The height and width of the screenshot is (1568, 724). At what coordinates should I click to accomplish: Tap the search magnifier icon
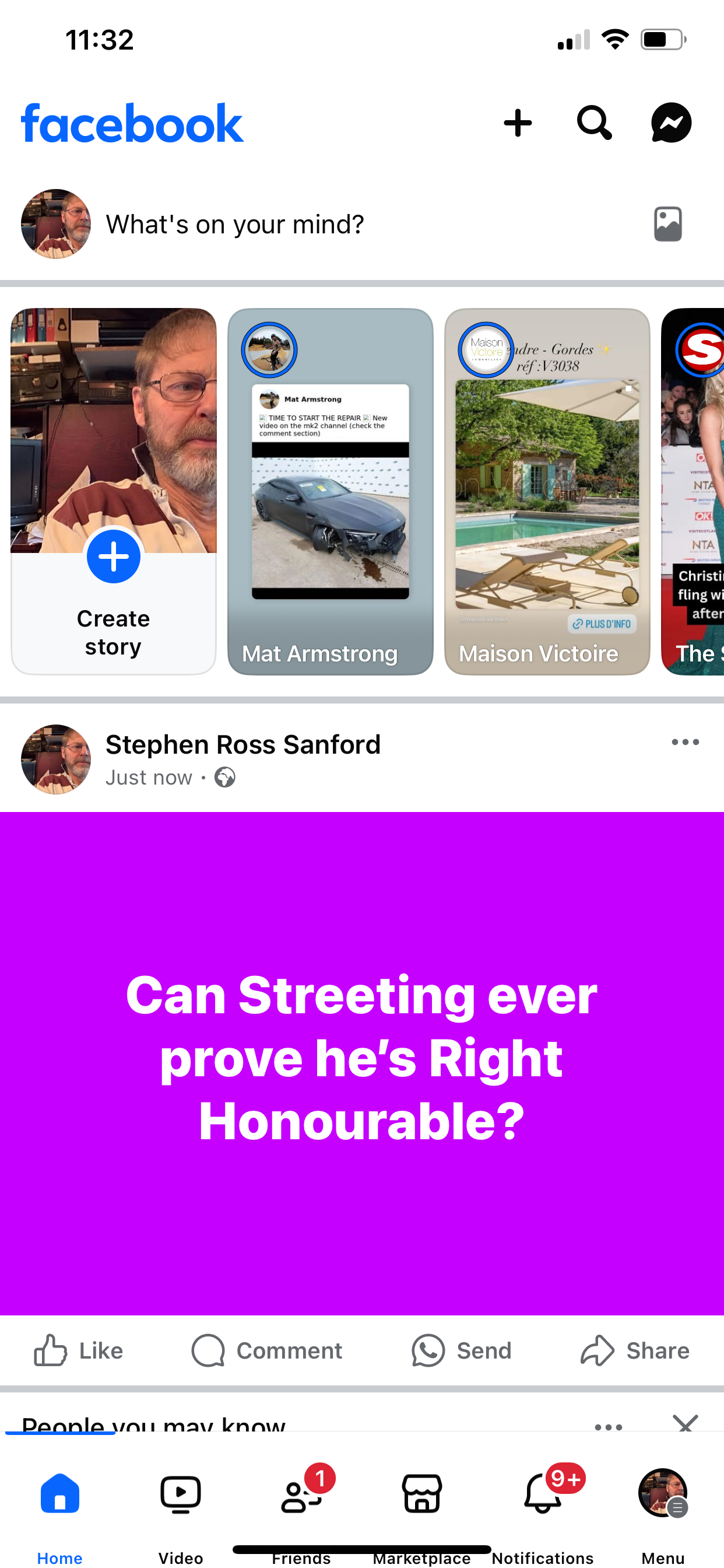(594, 123)
